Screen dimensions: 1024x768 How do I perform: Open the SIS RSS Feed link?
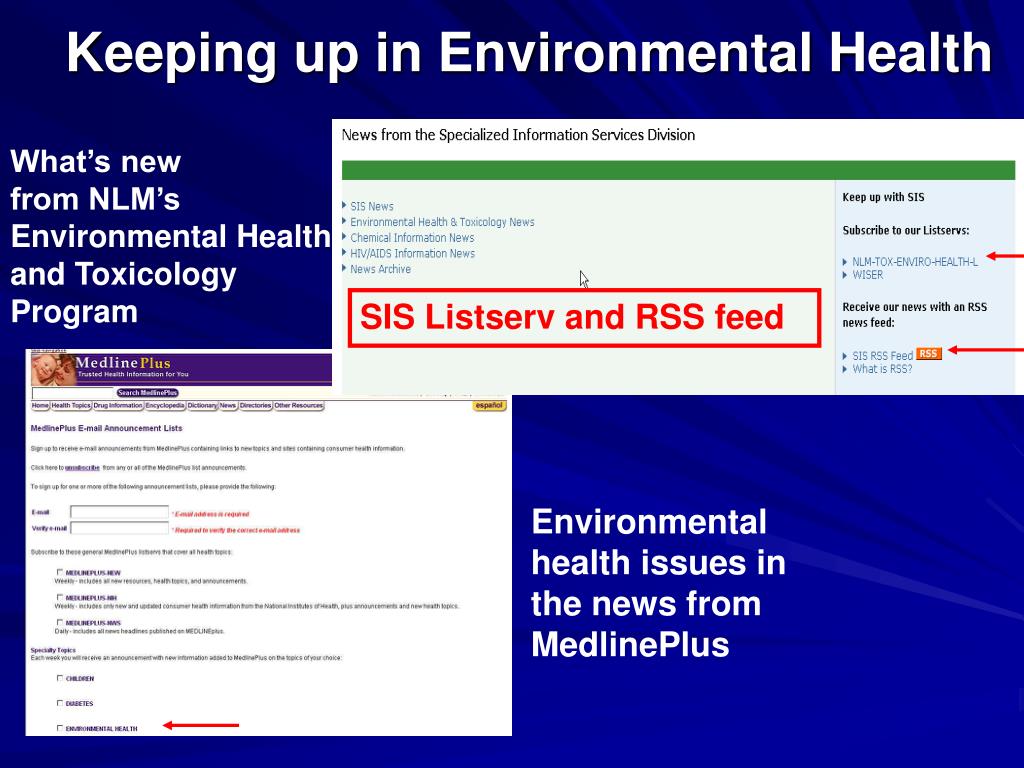tap(882, 356)
